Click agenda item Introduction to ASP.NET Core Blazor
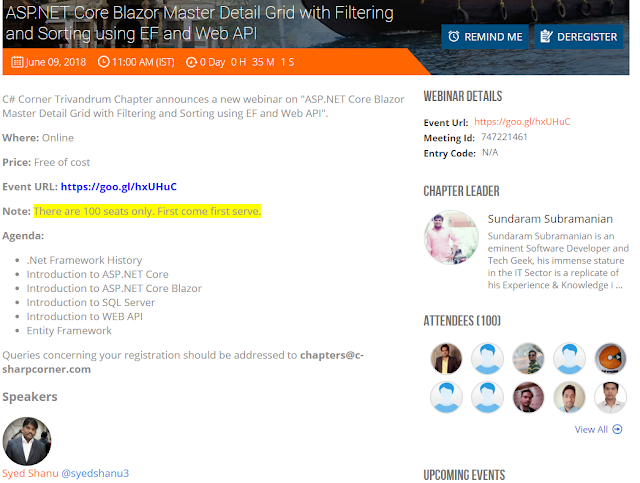 tap(114, 288)
